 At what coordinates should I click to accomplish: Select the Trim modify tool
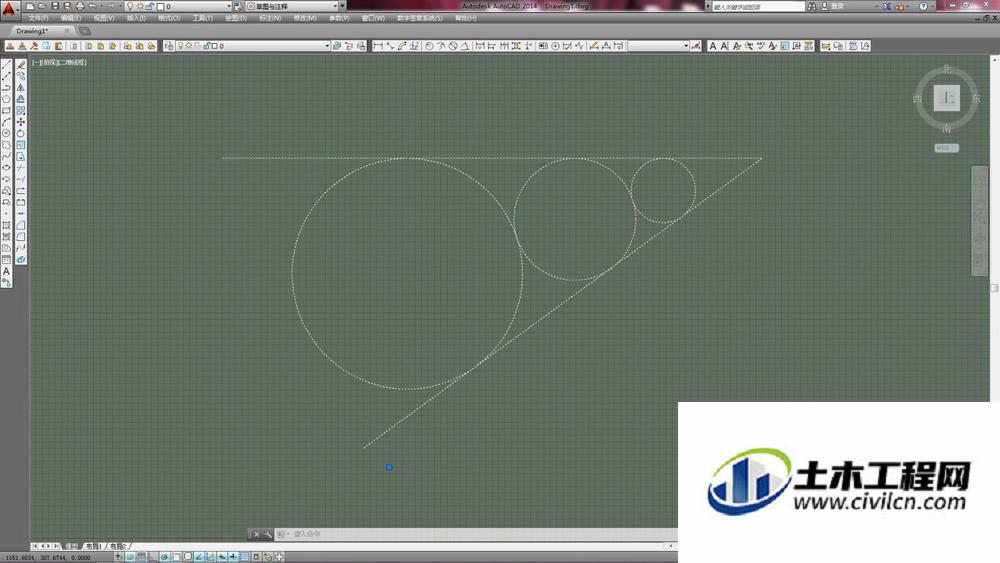[x=21, y=168]
